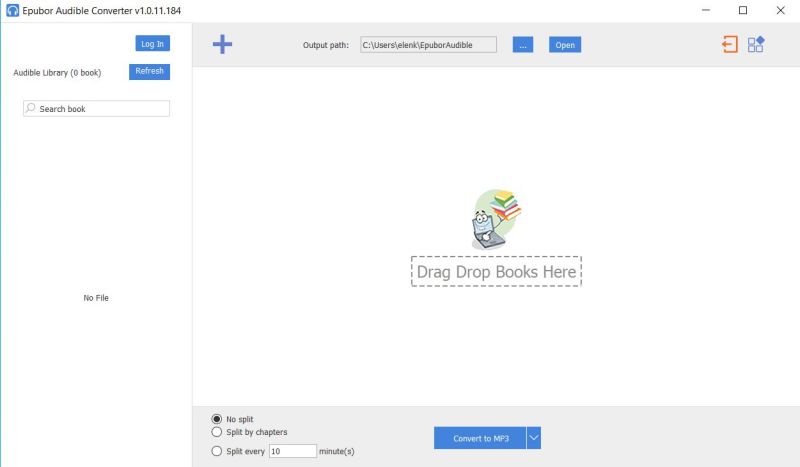Select the No split radio button

217,419
